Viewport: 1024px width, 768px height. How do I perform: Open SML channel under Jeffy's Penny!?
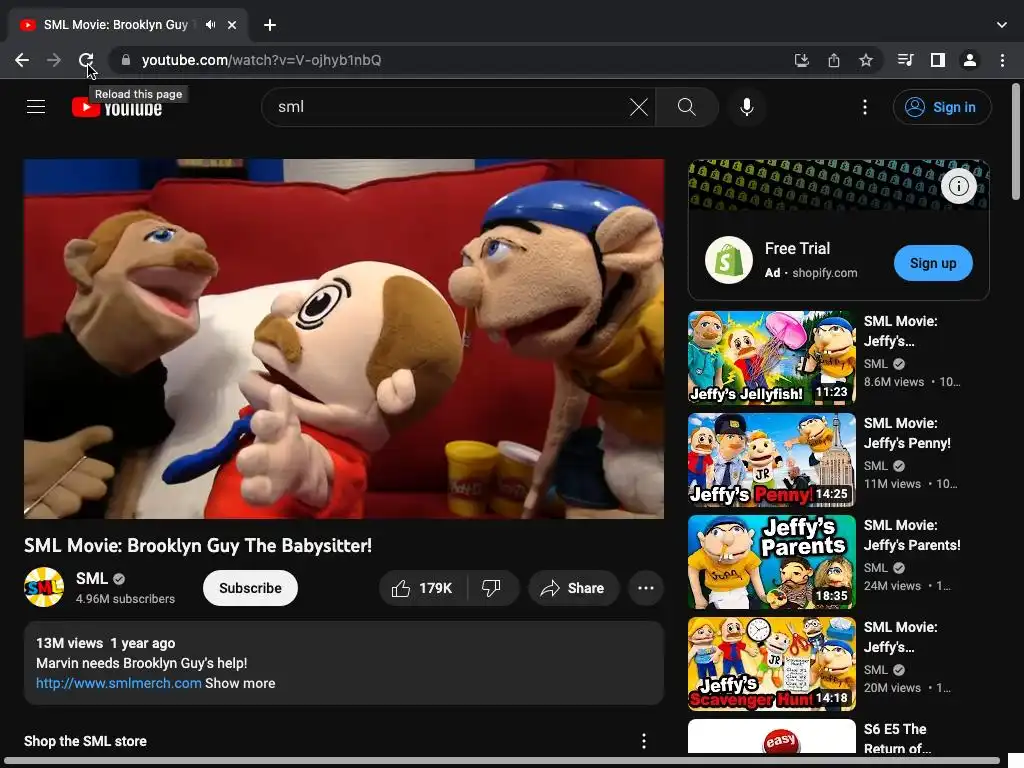click(876, 466)
